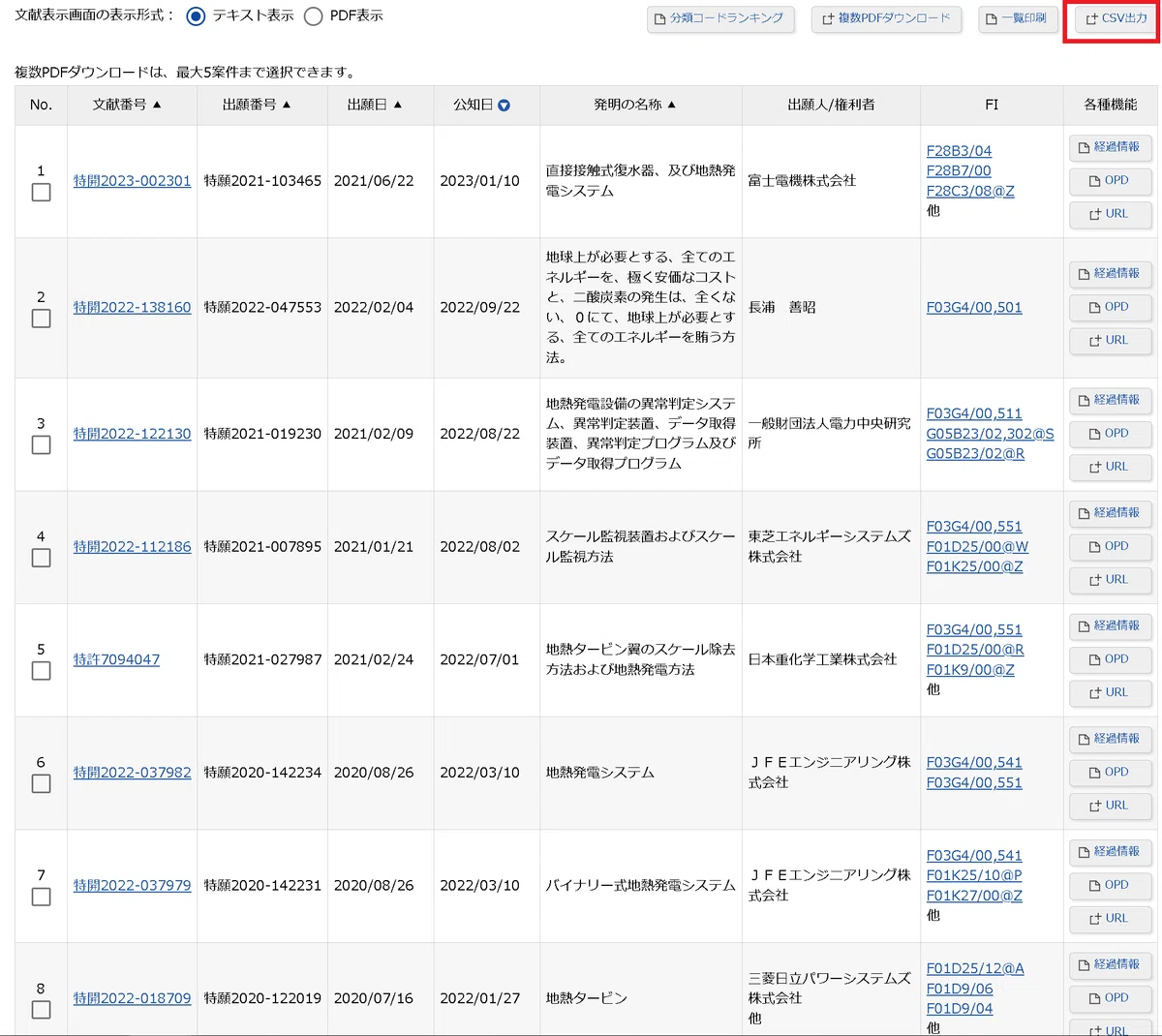Open FI code F01D25/12@A
The image size is (1162, 1036).
click(975, 969)
